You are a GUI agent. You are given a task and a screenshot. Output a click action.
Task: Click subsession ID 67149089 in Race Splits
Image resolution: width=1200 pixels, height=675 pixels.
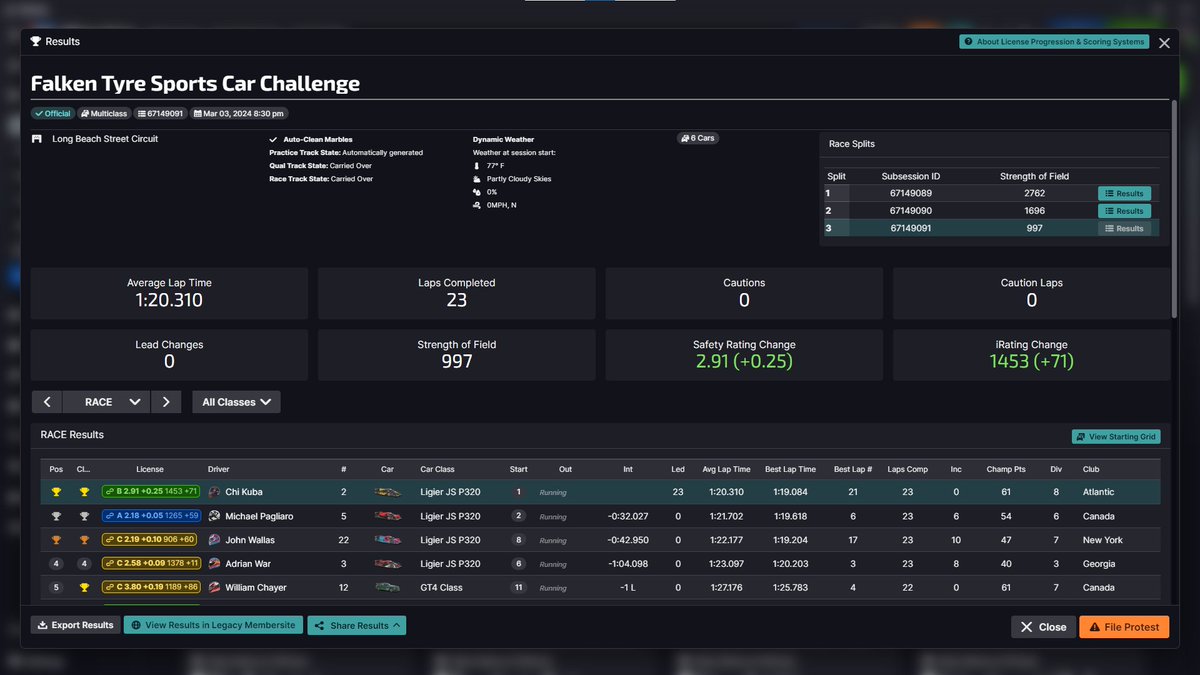click(x=910, y=194)
